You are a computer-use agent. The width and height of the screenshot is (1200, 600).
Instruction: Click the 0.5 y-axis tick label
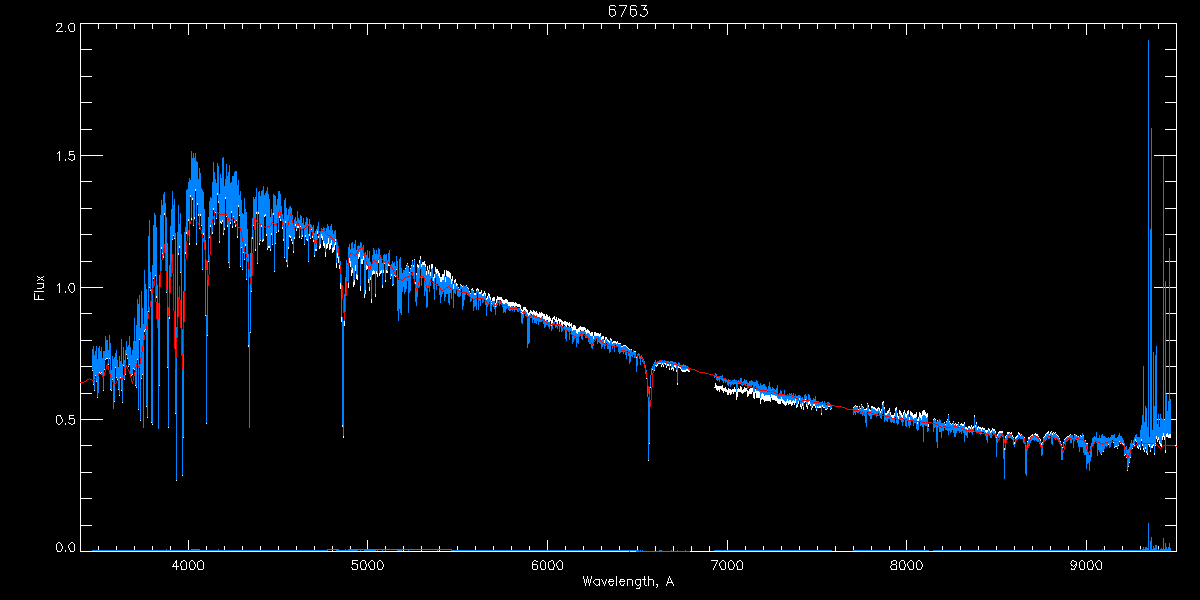pos(63,420)
